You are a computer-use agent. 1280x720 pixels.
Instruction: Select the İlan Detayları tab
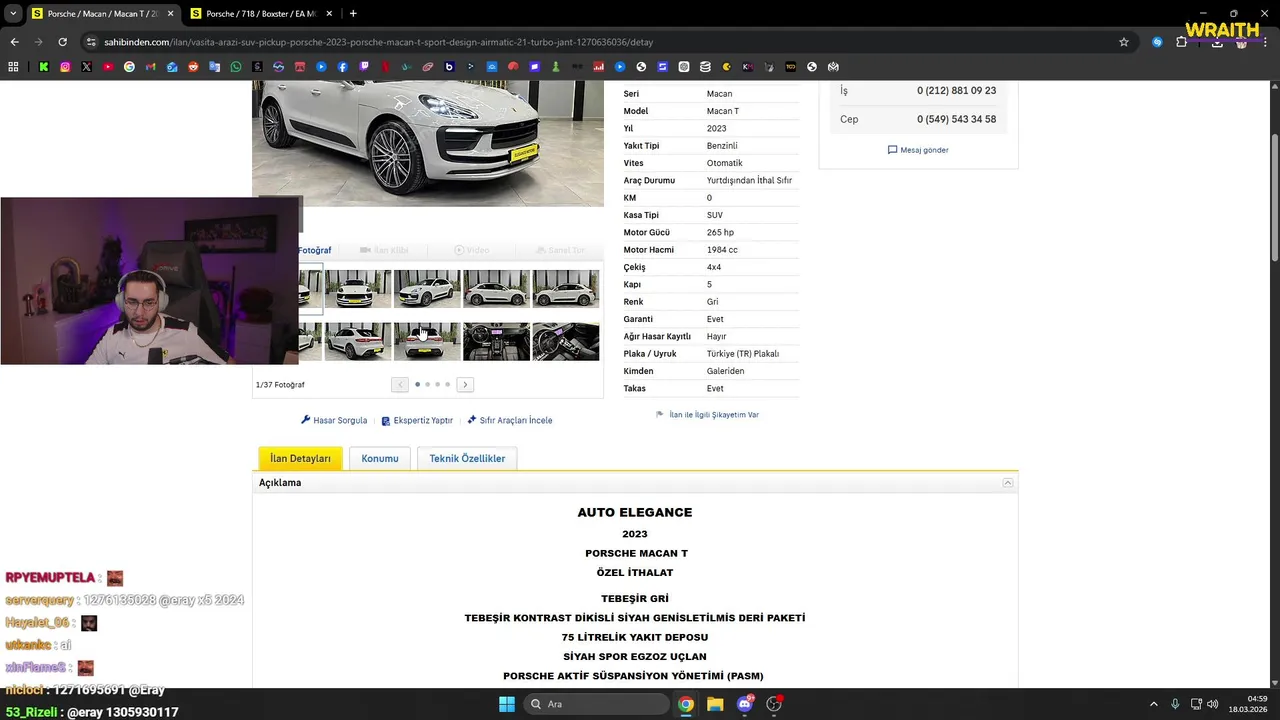tap(300, 458)
